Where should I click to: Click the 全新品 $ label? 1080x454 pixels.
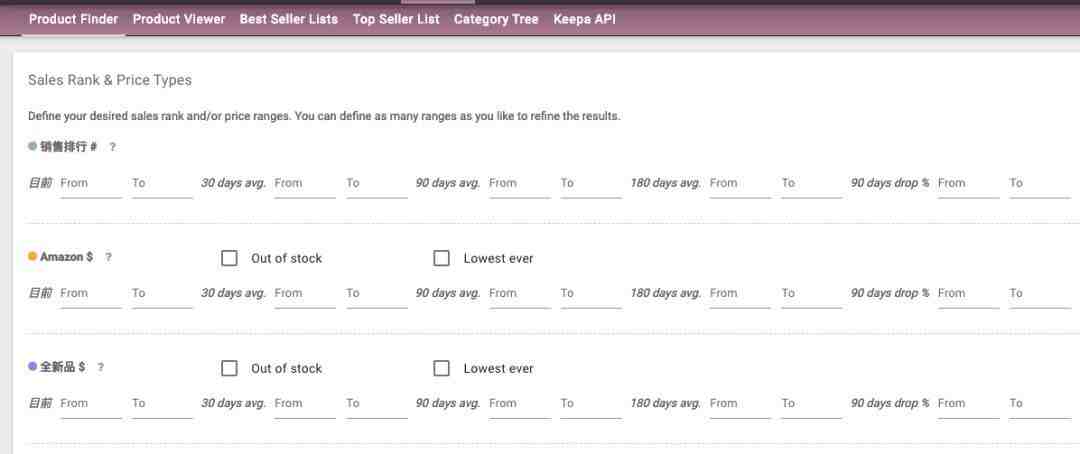(x=63, y=367)
